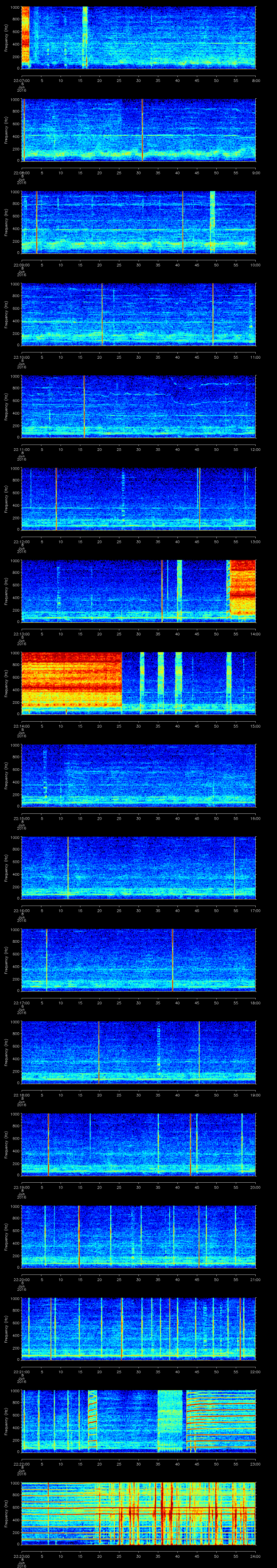Viewport: 277px width, 1568px height.
Task: Click the spectrogram panel starting at 22:16:00
Action: point(139,868)
